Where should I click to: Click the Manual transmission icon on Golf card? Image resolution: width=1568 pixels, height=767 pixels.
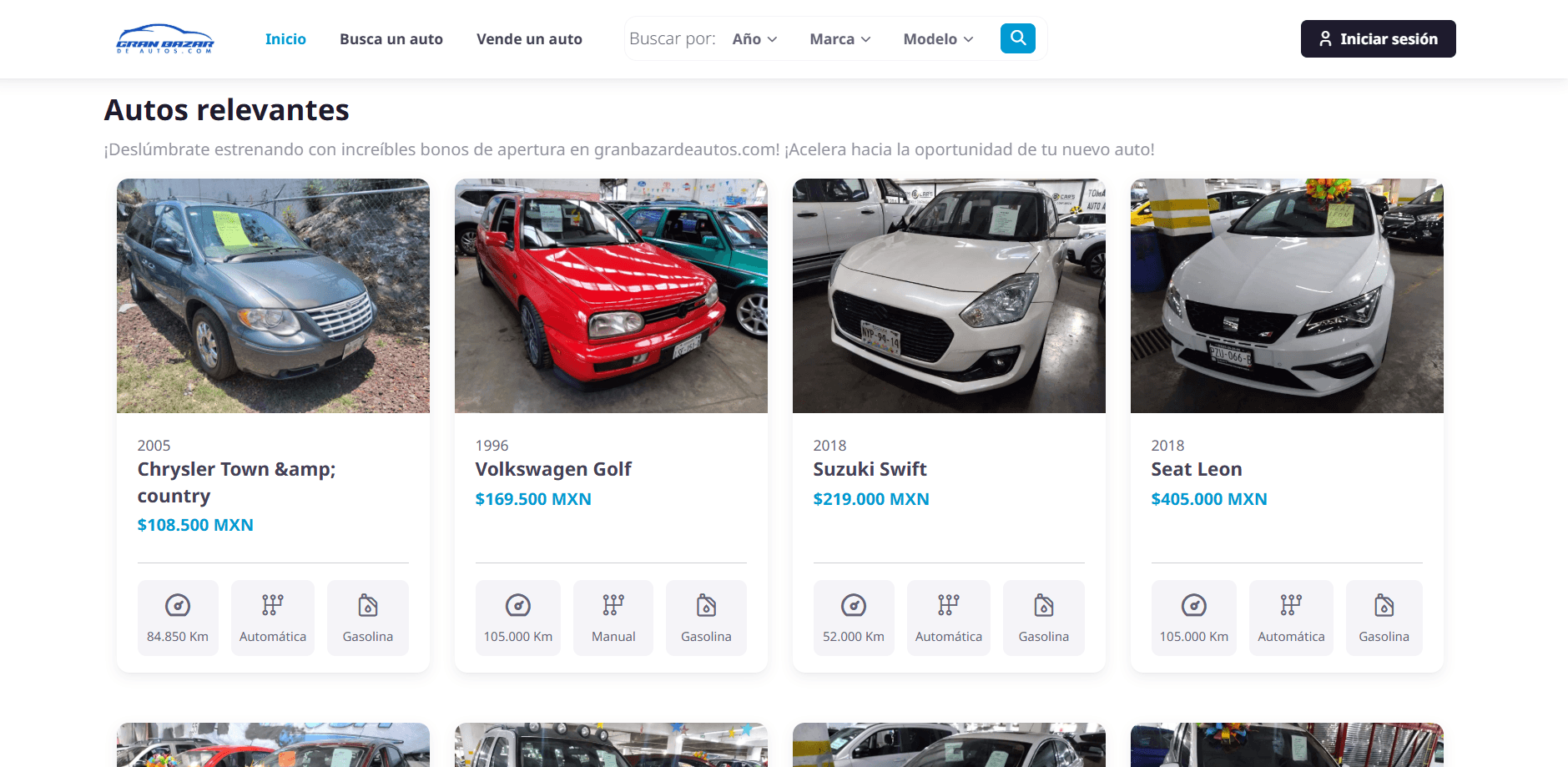(x=613, y=605)
